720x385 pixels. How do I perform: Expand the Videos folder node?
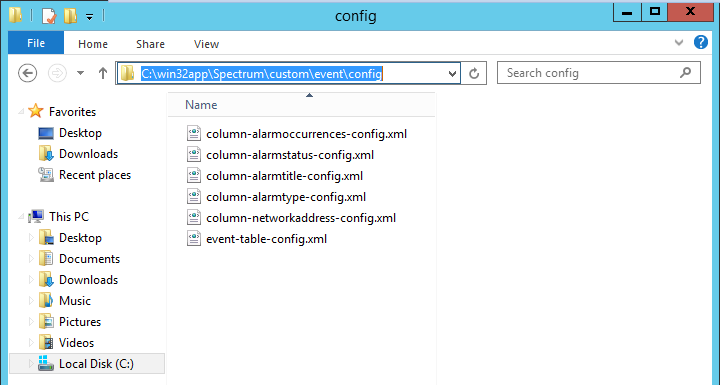coord(31,343)
